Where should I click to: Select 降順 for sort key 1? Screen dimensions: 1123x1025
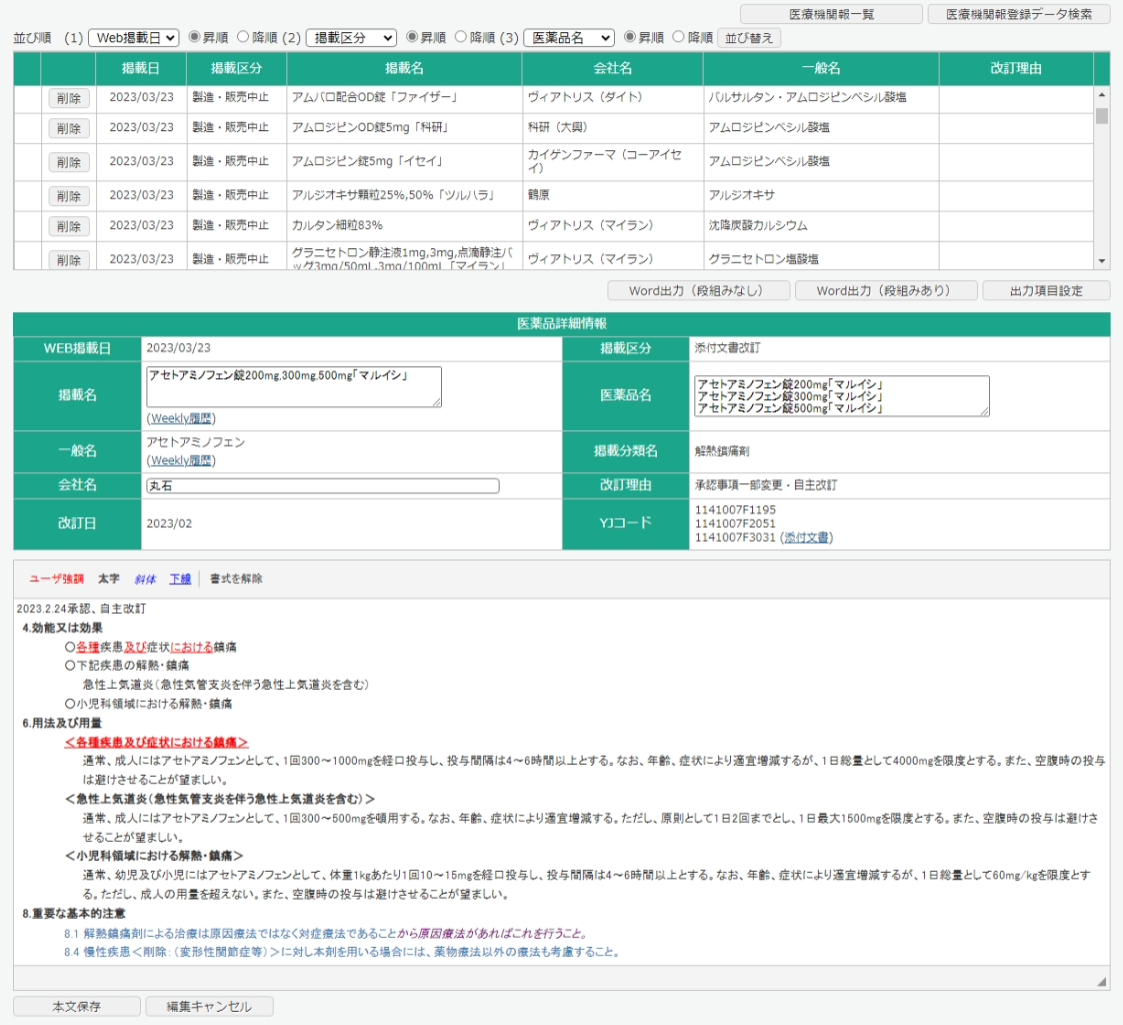point(243,37)
